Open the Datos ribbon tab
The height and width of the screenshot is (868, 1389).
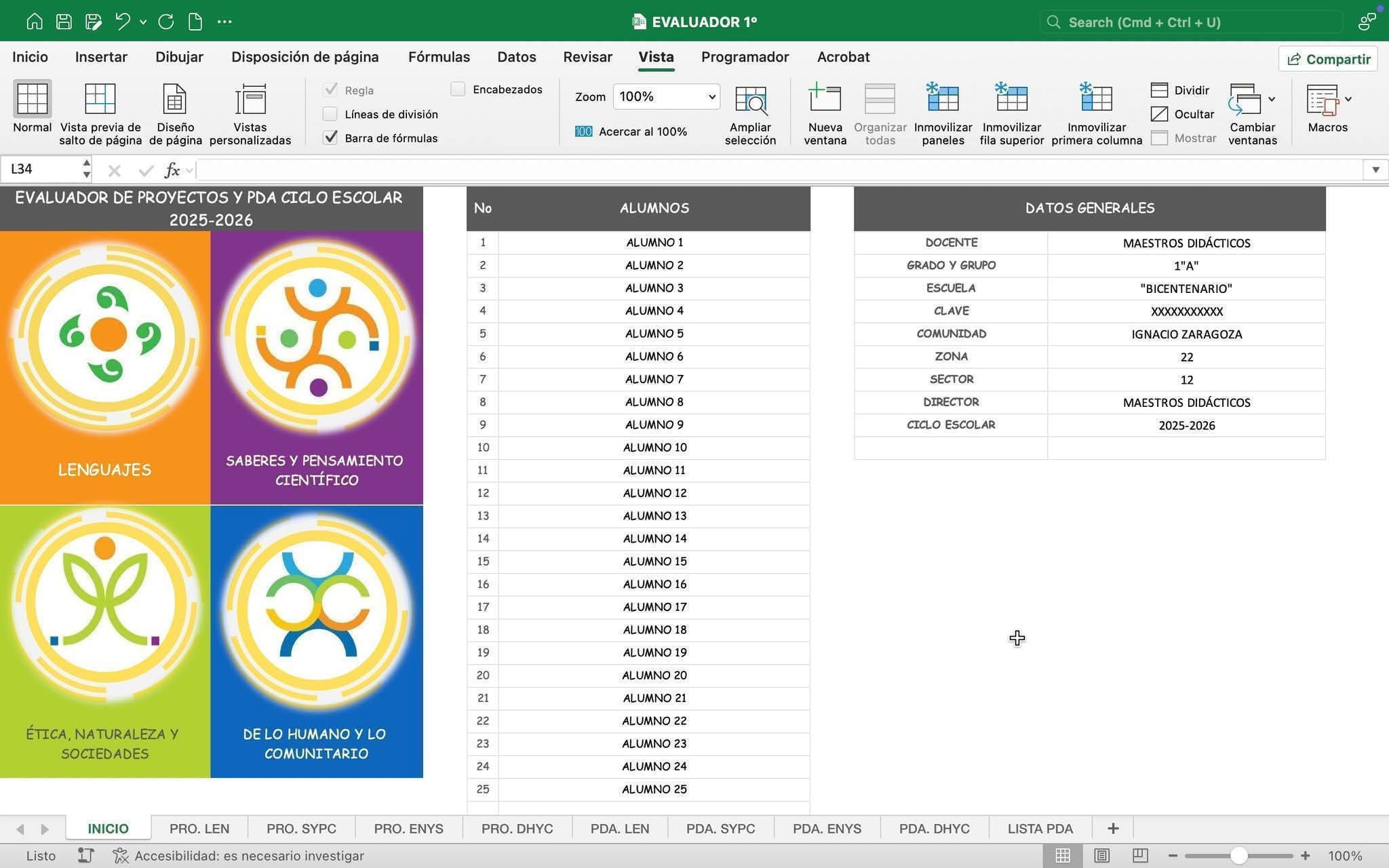(516, 57)
